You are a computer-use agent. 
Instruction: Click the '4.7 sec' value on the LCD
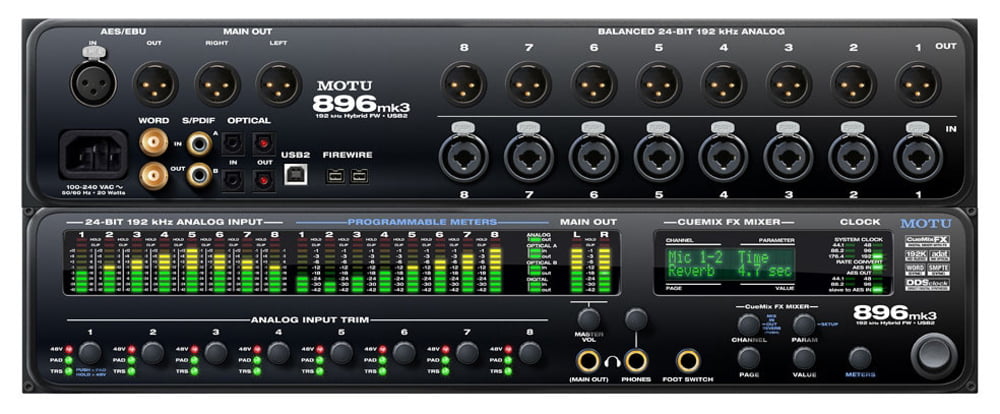tap(765, 271)
